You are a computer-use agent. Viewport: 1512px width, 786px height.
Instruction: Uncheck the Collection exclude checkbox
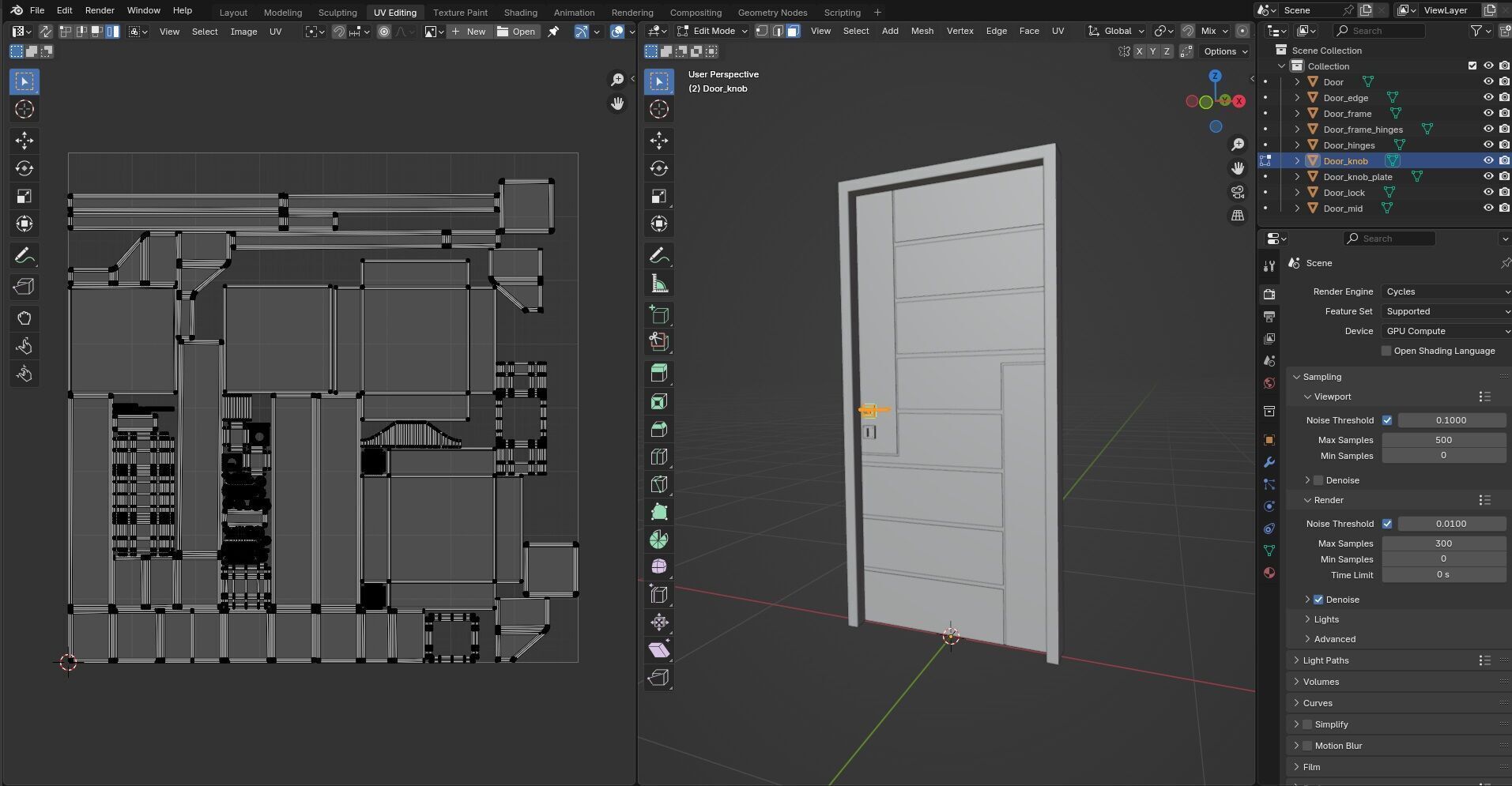click(x=1472, y=66)
